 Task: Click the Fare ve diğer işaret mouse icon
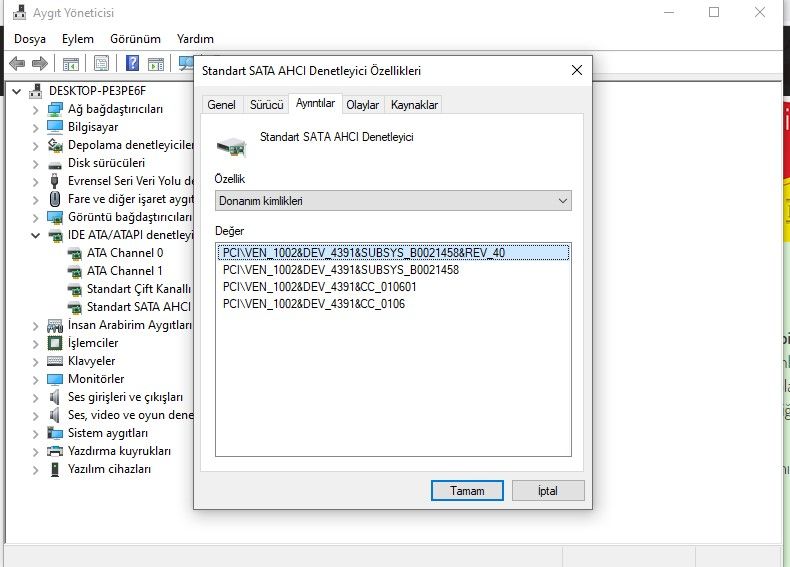pyautogui.click(x=55, y=199)
